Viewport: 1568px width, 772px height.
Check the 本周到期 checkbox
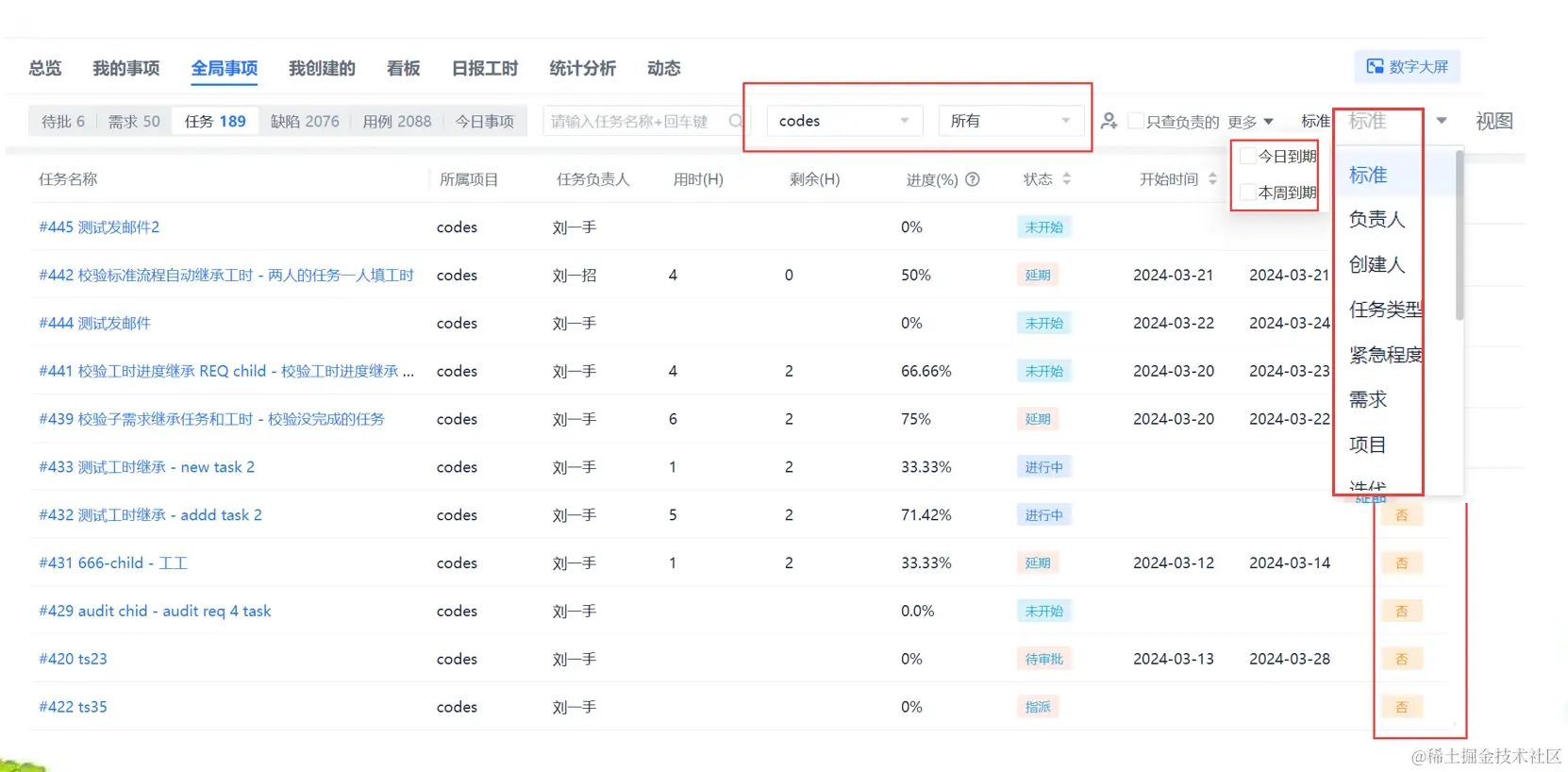[1247, 193]
